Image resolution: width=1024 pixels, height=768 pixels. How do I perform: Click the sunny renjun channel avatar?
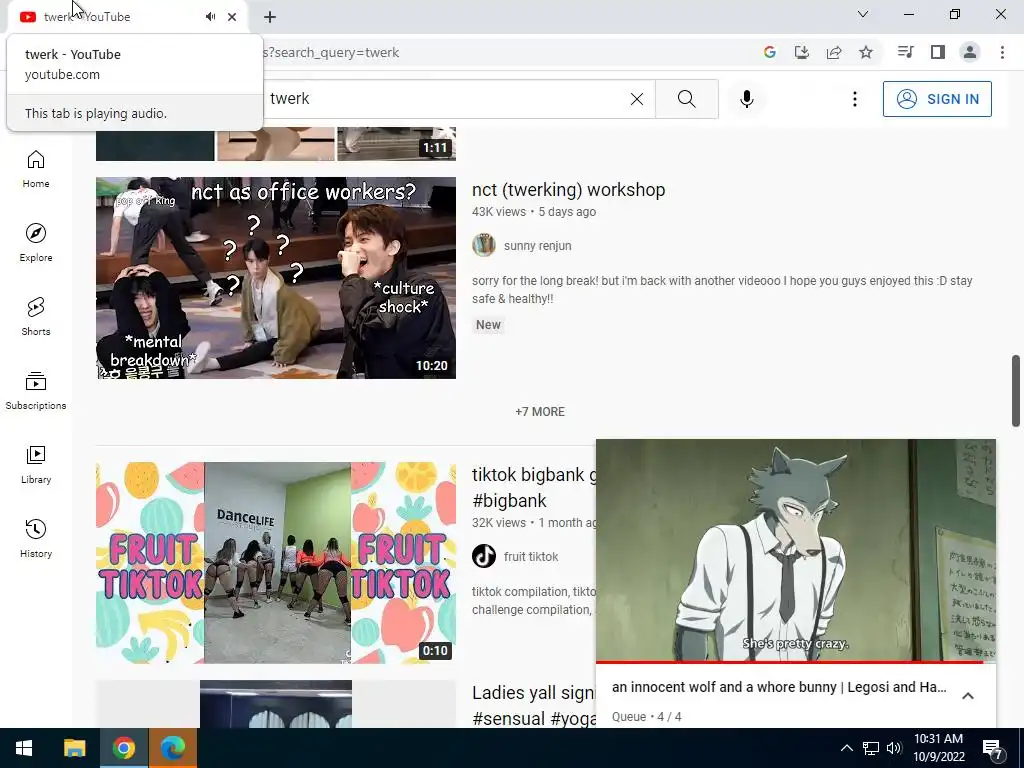[x=484, y=246]
